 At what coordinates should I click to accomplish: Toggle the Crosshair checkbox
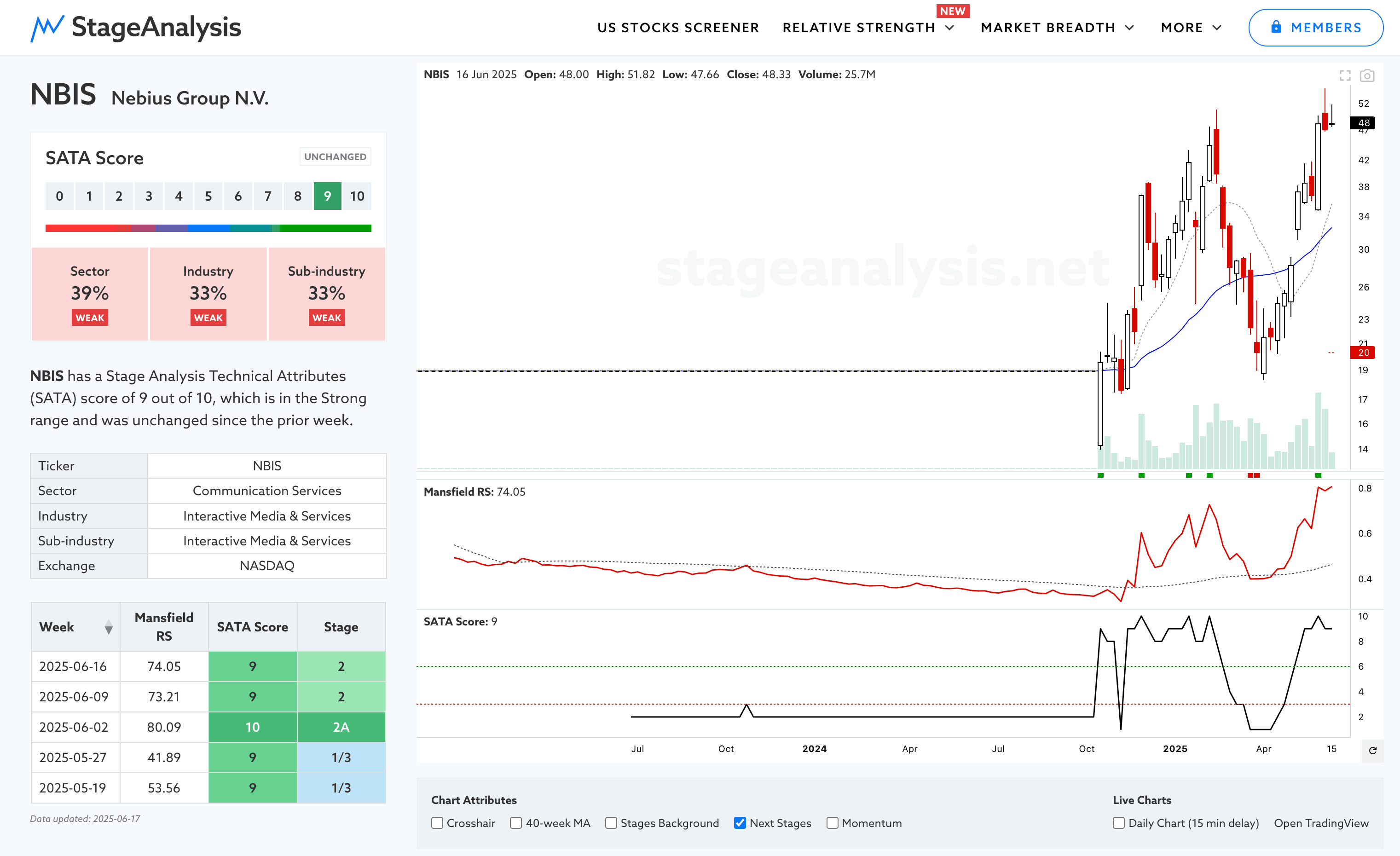[437, 823]
